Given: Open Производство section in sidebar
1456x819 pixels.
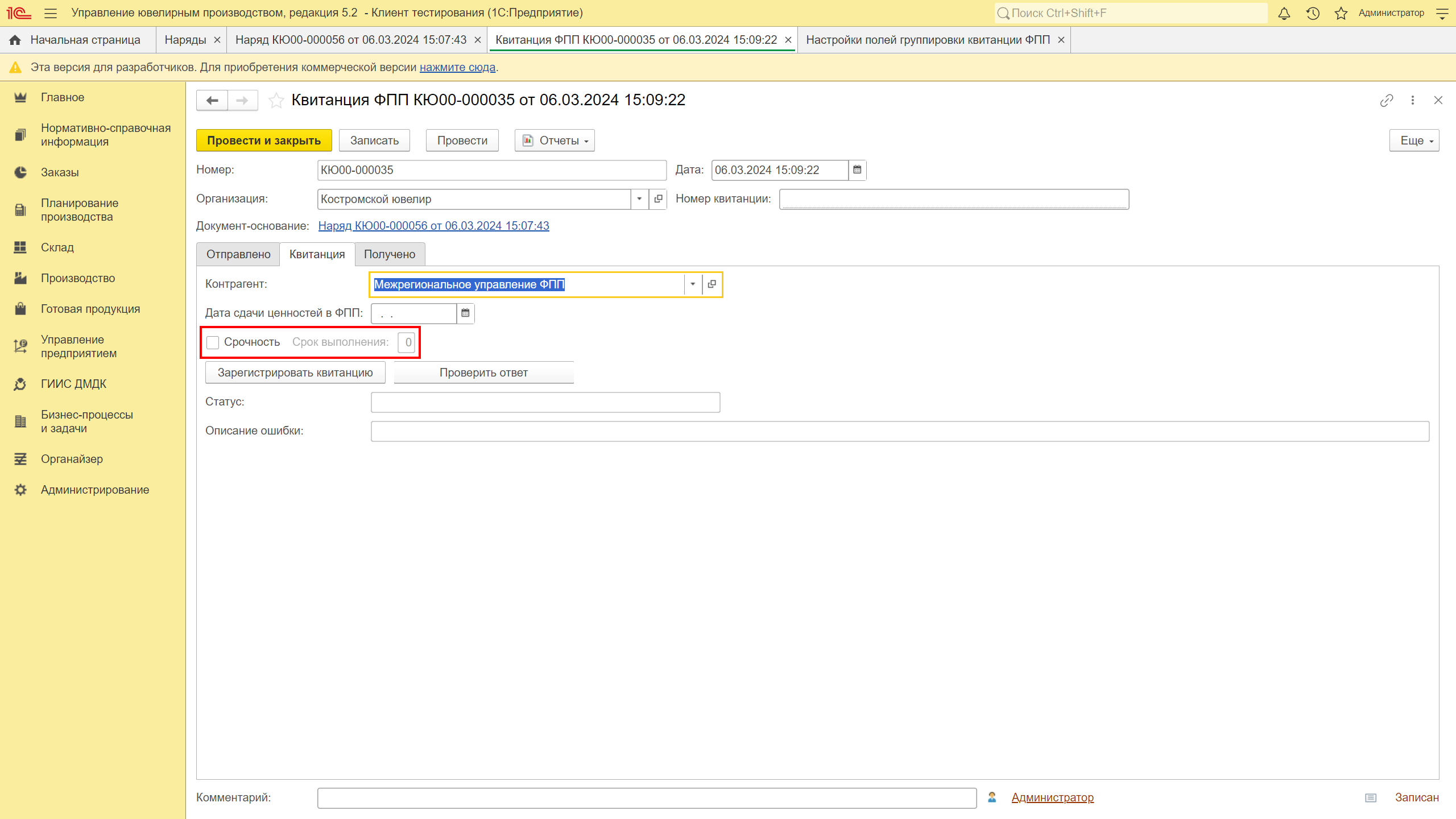Looking at the screenshot, I should pyautogui.click(x=78, y=278).
